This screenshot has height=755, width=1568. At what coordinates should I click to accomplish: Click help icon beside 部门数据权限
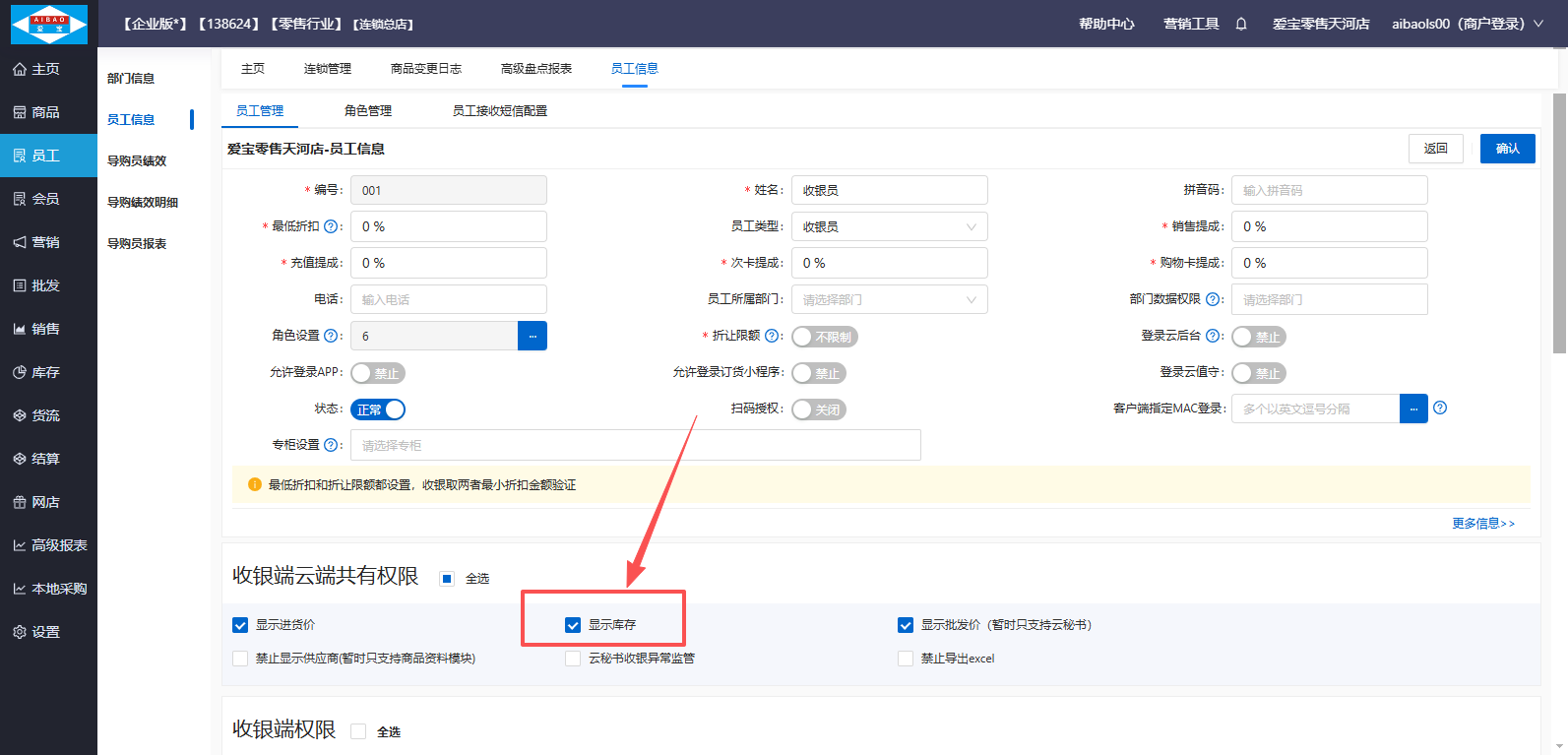point(1213,299)
